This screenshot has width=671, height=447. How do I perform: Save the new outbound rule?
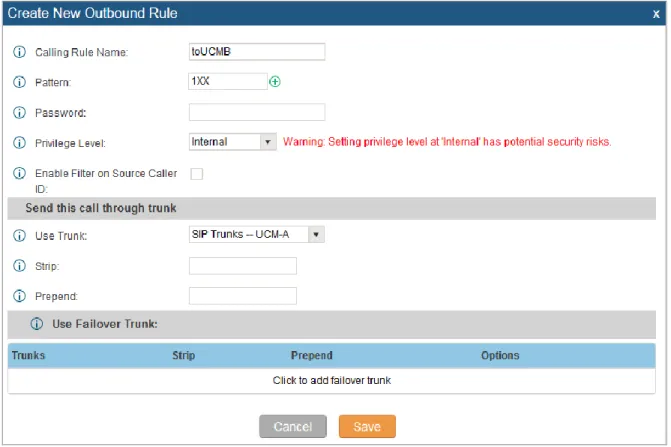[x=367, y=426]
